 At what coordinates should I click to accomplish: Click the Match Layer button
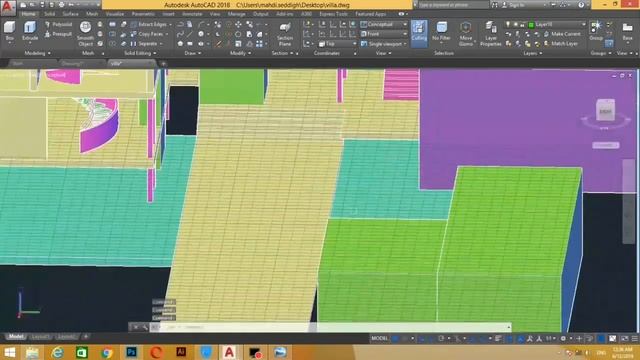[561, 43]
